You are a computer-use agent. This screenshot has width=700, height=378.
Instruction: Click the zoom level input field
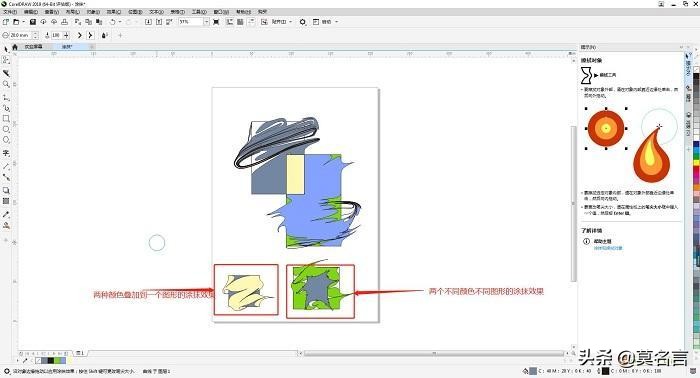(191, 21)
